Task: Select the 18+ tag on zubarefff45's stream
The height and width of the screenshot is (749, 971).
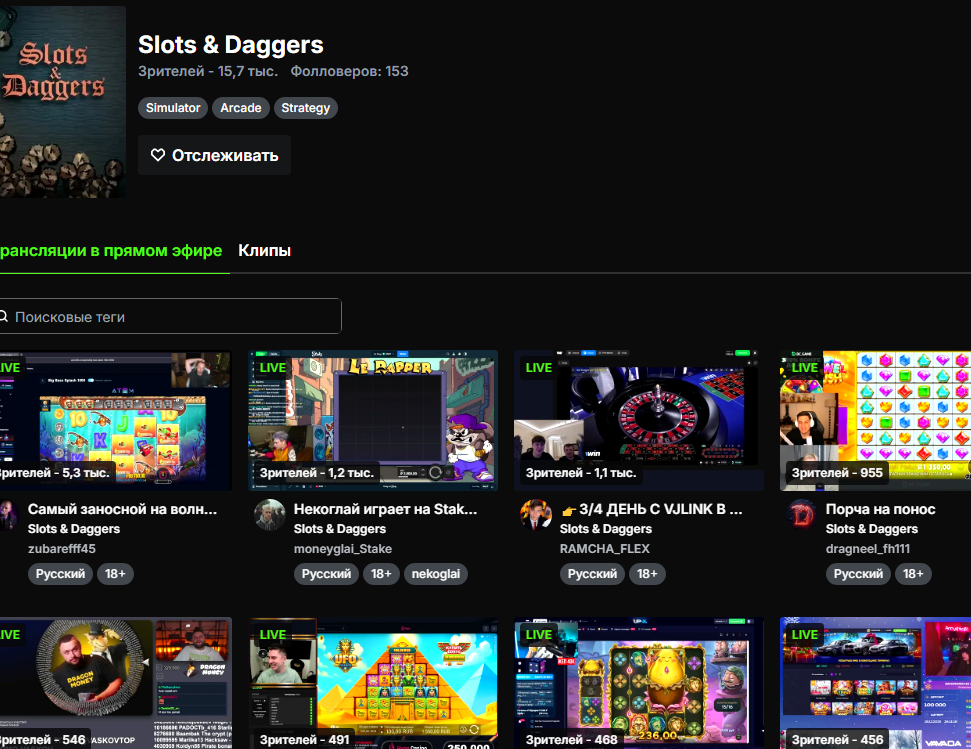Action: click(115, 574)
